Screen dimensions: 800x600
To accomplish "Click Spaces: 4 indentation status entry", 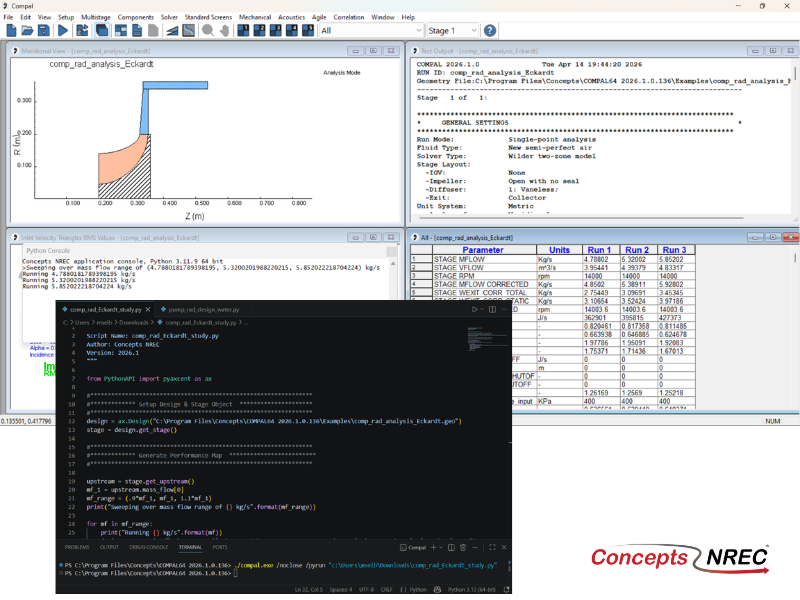I will 341,590.
